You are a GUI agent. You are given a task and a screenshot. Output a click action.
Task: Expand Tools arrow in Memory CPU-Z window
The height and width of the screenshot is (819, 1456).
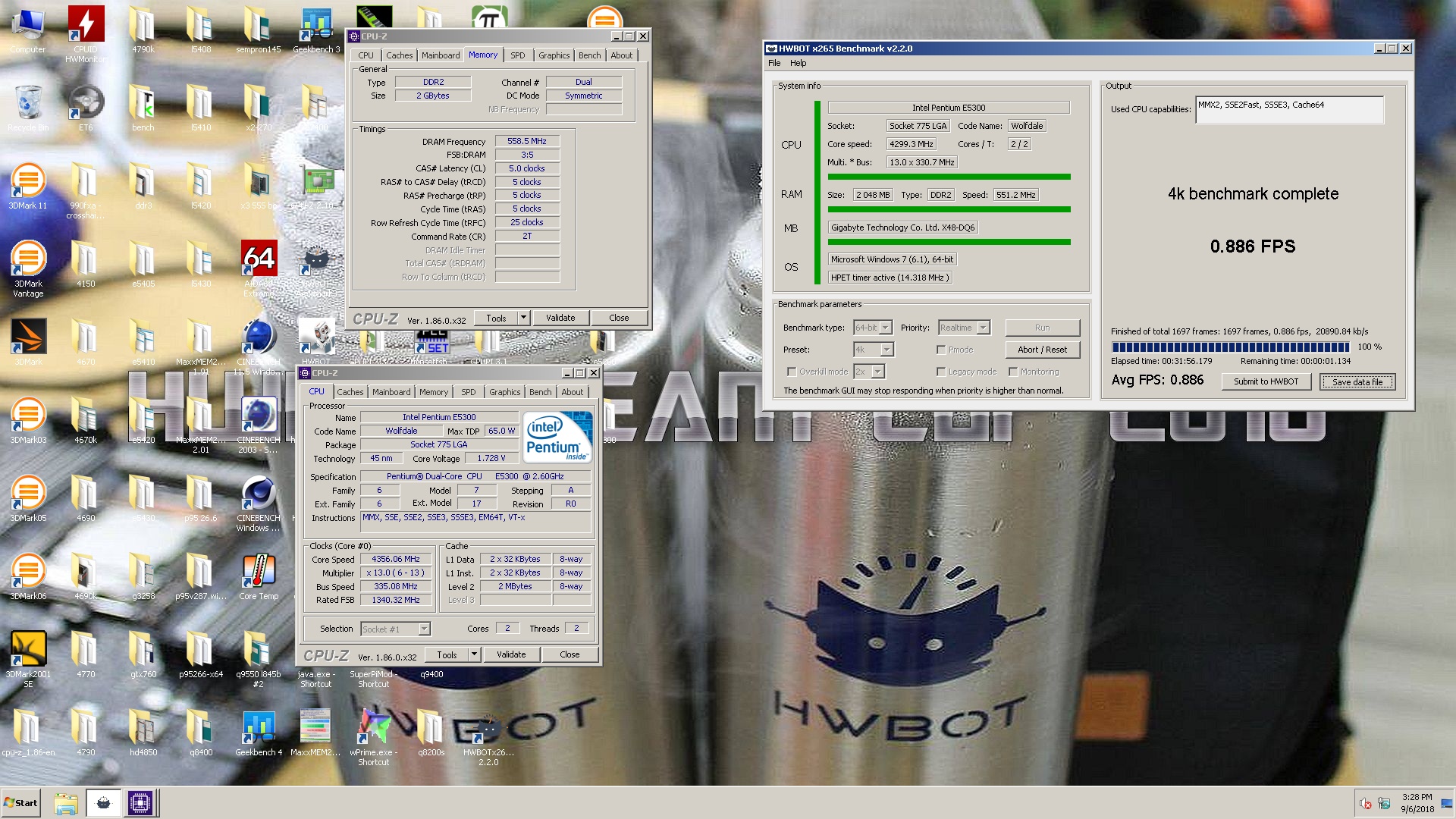523,318
